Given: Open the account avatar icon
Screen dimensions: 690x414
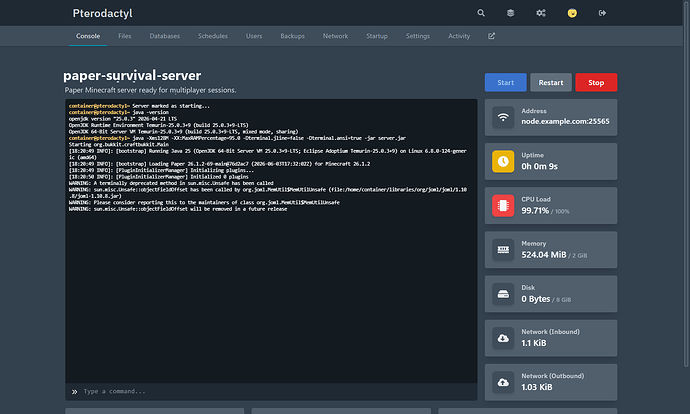Looking at the screenshot, I should point(572,13).
